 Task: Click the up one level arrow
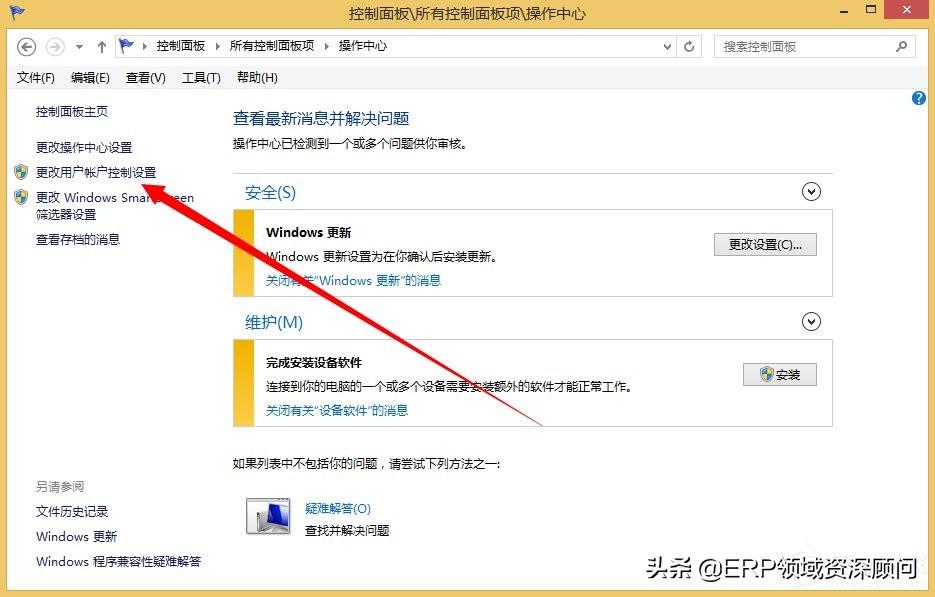(101, 47)
